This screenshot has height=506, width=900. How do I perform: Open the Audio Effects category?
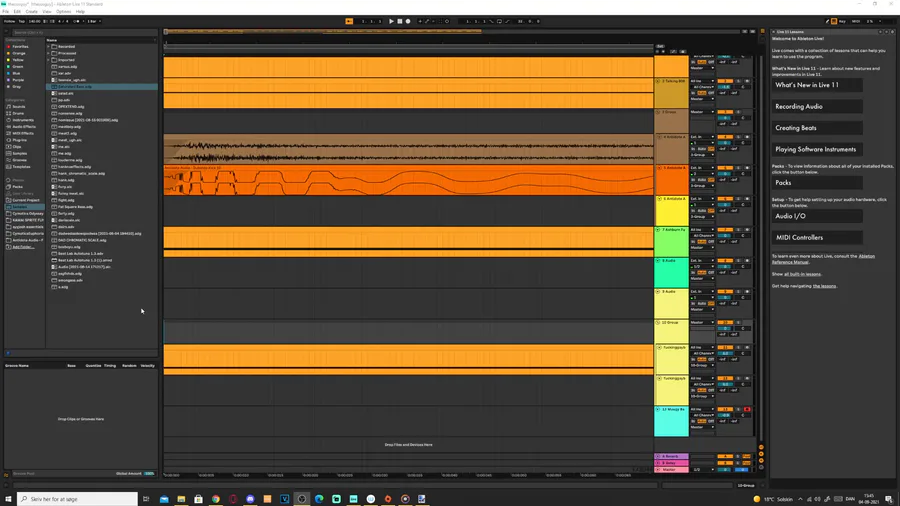(24, 127)
